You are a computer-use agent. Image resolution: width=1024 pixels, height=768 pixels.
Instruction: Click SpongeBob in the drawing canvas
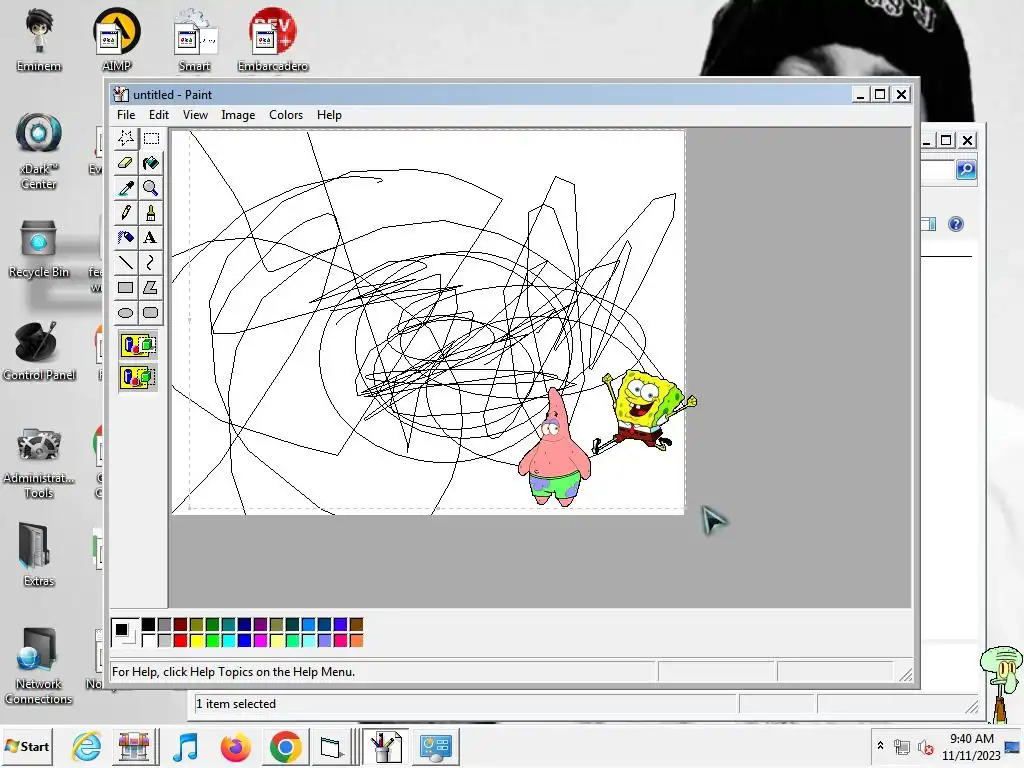645,410
